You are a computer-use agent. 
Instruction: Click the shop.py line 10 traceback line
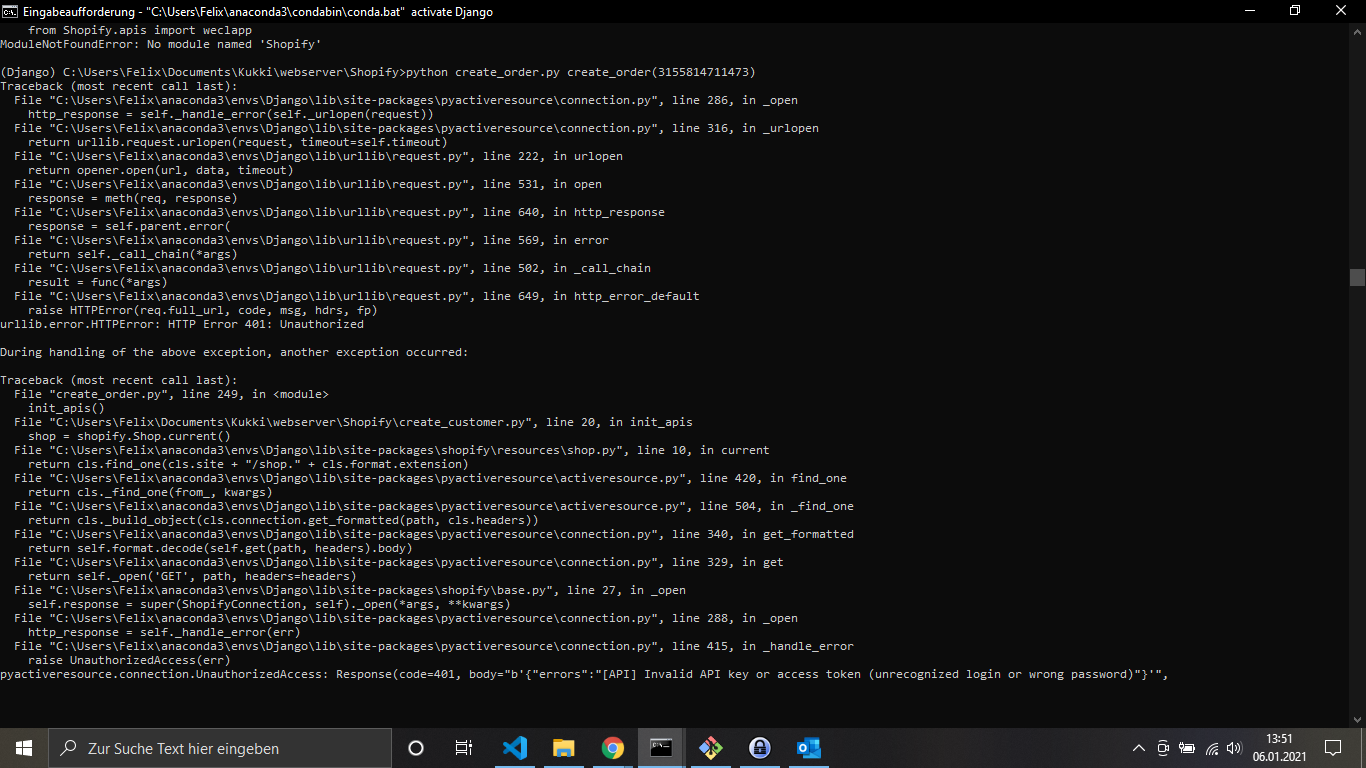click(392, 450)
